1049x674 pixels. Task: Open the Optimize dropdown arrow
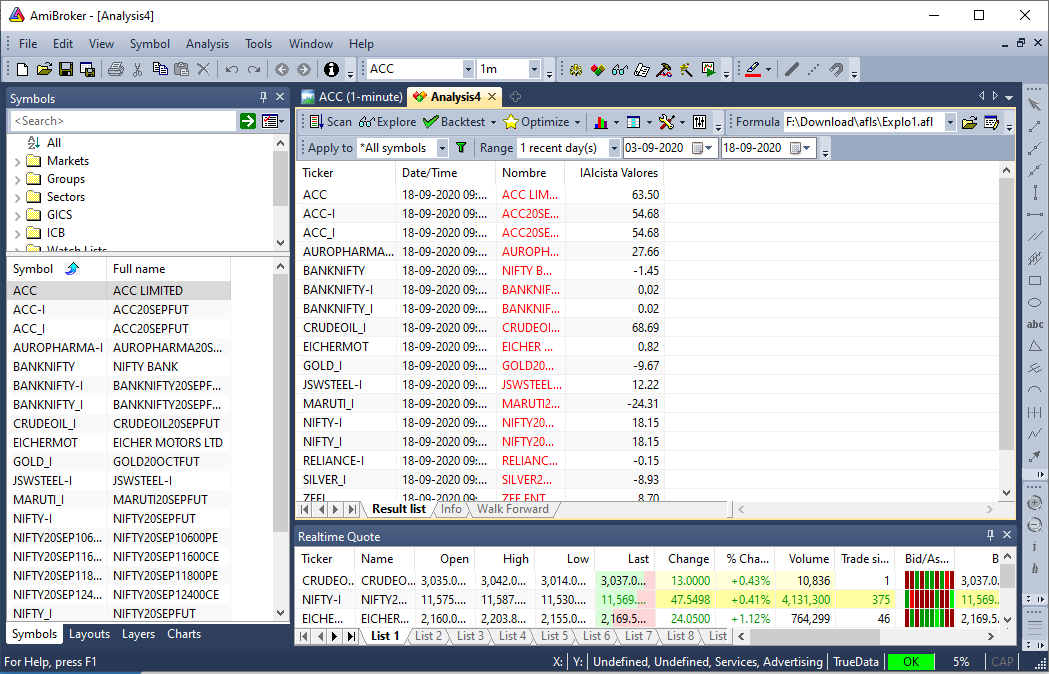click(x=577, y=122)
